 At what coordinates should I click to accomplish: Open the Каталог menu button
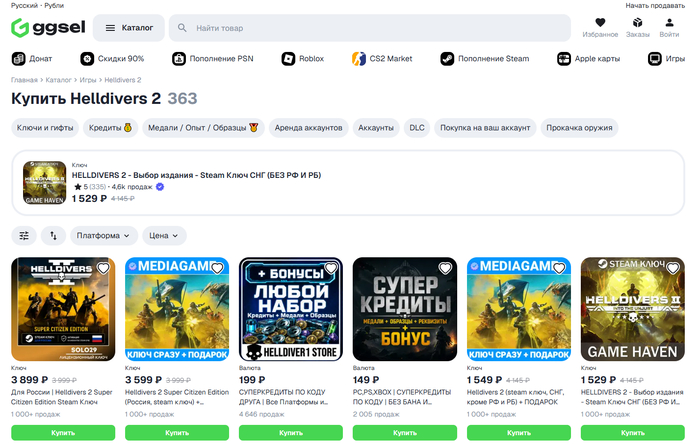(129, 28)
